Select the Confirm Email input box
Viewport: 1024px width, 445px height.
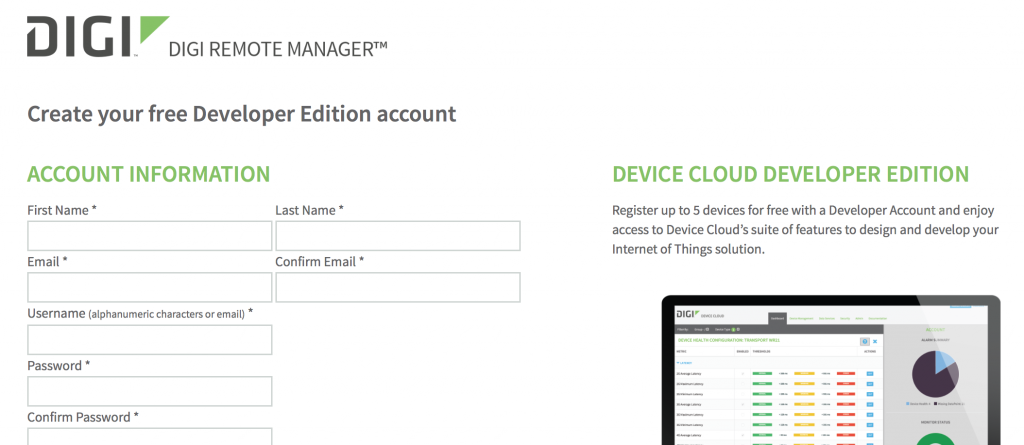click(x=398, y=288)
